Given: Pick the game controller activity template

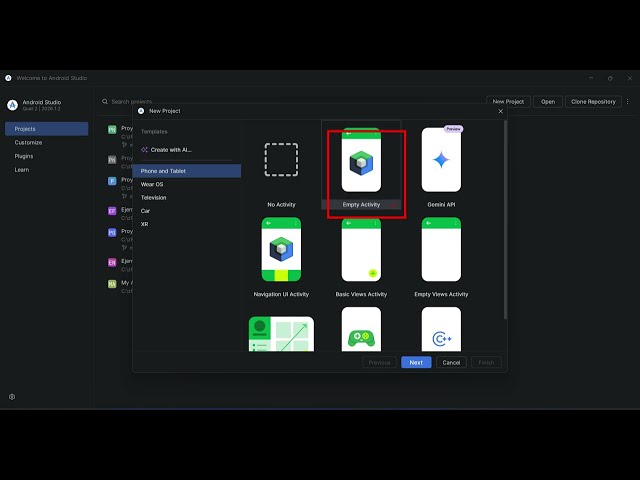Looking at the screenshot, I should click(361, 329).
